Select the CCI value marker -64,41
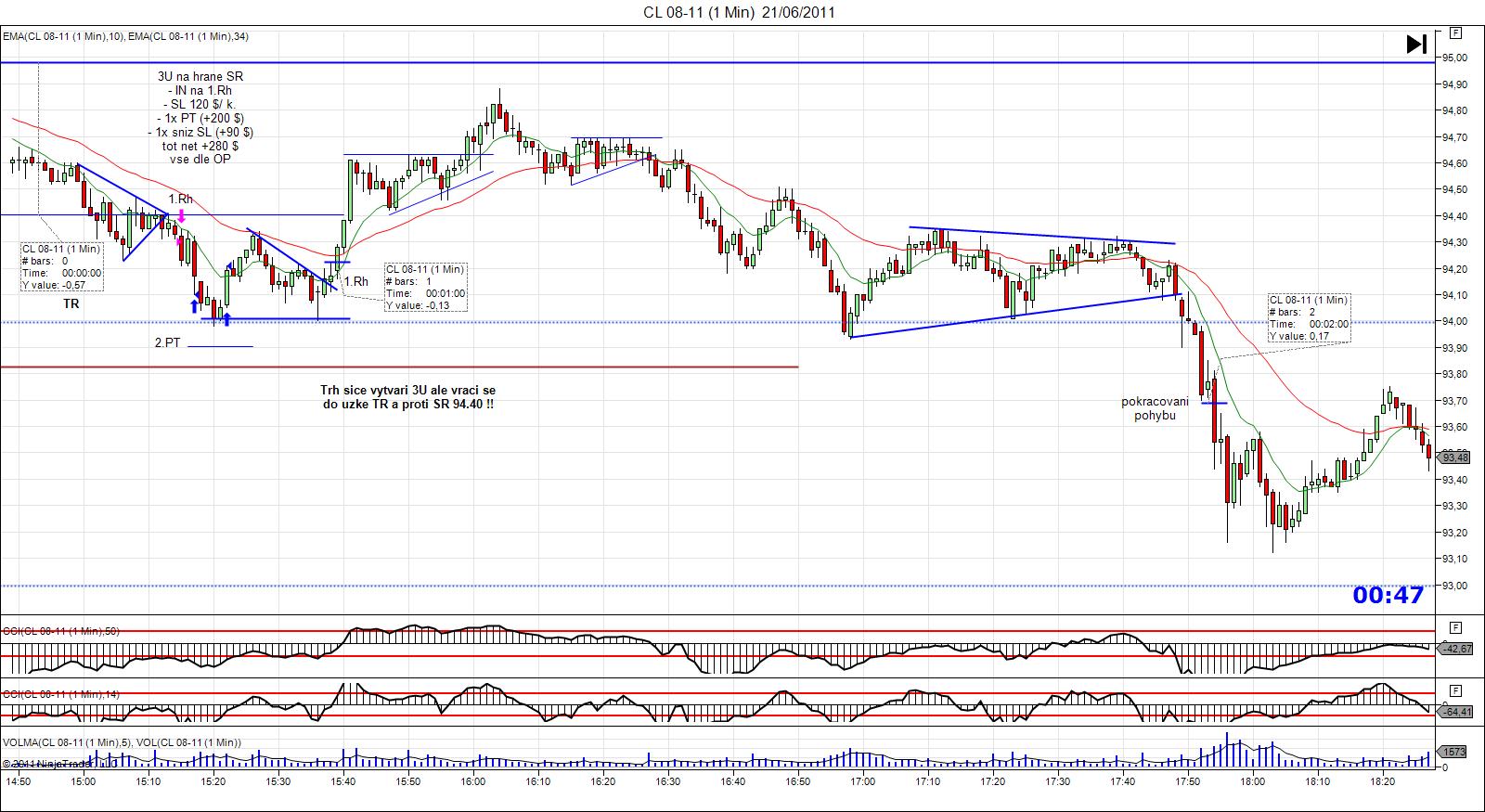The image size is (1485, 812). (x=1457, y=712)
